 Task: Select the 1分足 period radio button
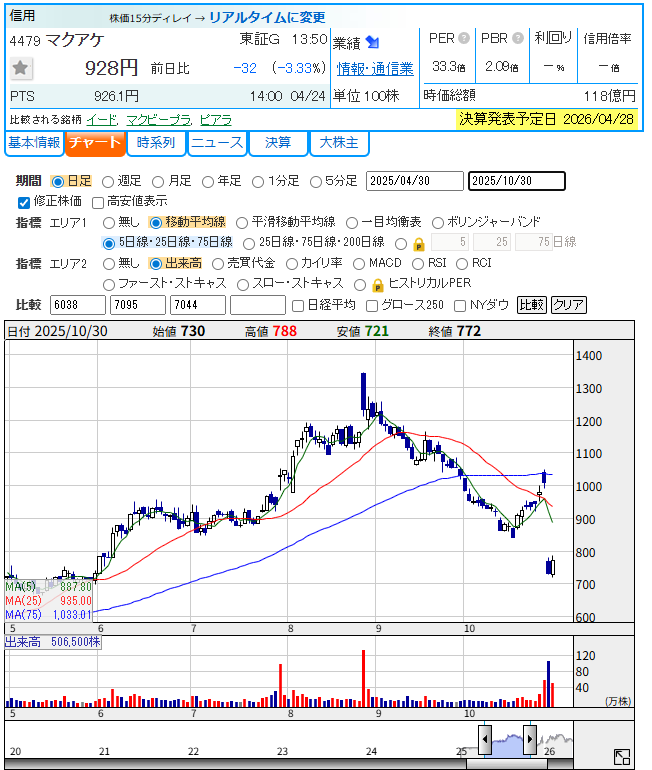pos(258,182)
